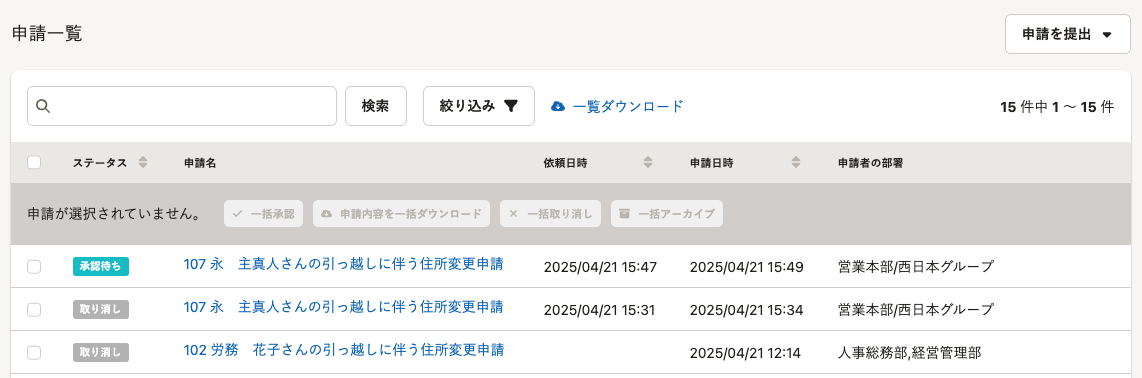Click 申請内容を一括ダウンロード button
Screen dimensions: 1142x378
click(401, 214)
